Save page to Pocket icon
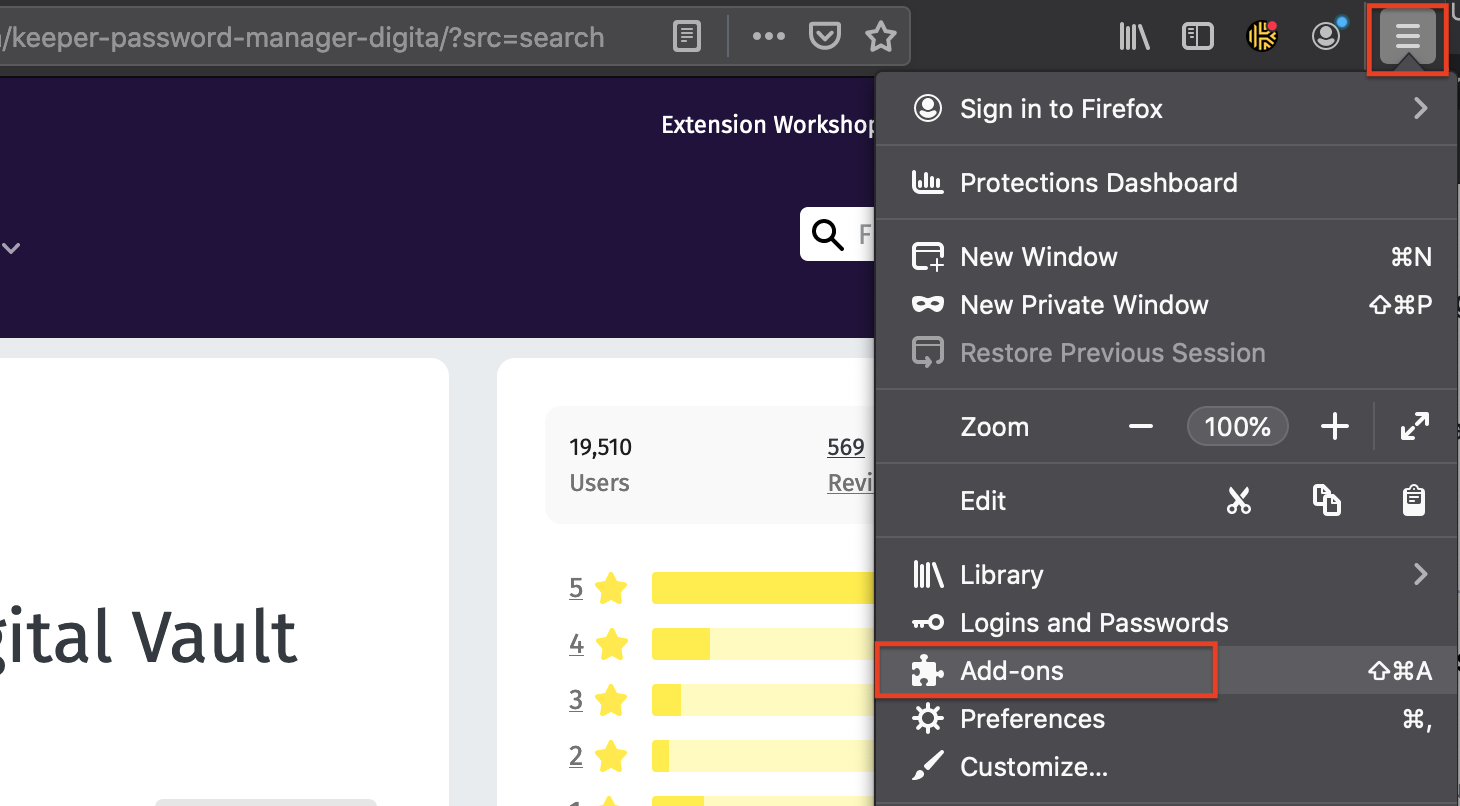The width and height of the screenshot is (1460, 806). pos(824,37)
